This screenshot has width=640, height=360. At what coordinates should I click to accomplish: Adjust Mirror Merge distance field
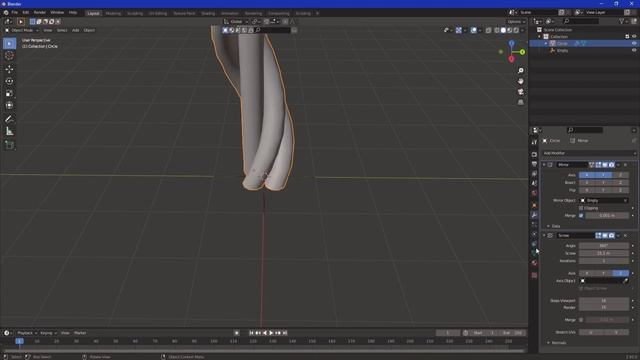click(x=607, y=216)
